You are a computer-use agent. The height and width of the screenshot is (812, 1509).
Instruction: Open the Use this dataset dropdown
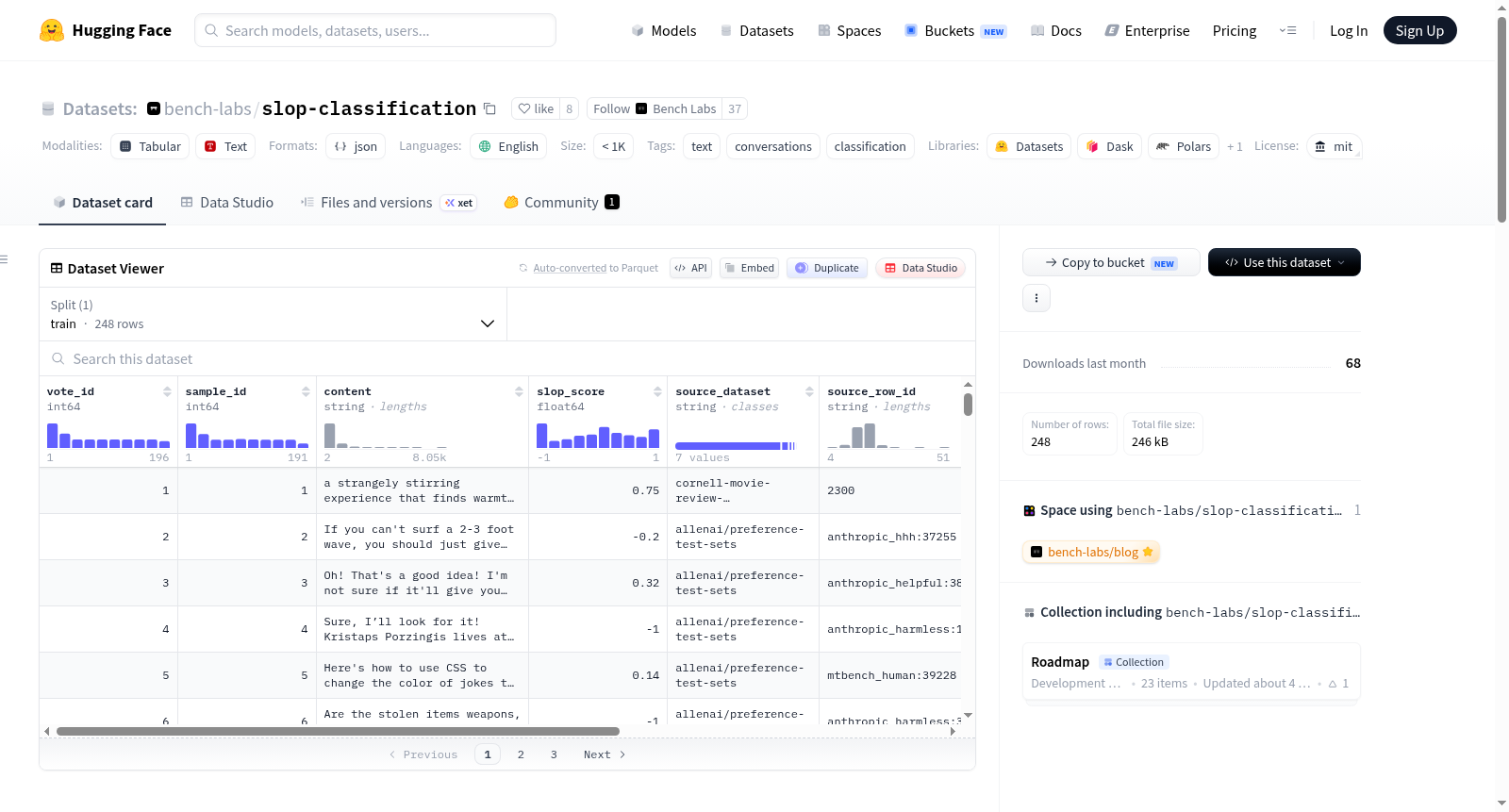click(x=1285, y=262)
